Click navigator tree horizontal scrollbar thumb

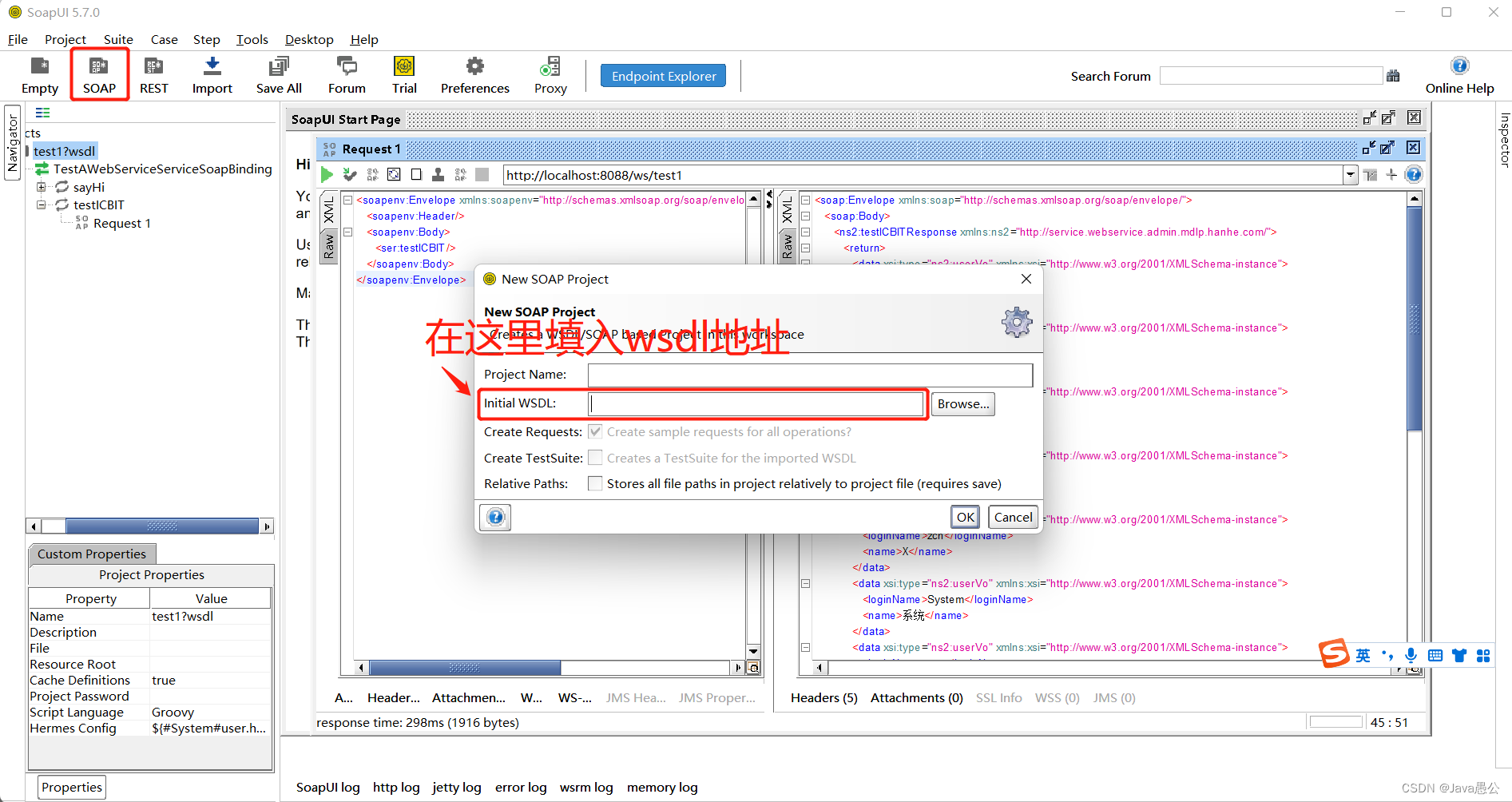(x=162, y=526)
